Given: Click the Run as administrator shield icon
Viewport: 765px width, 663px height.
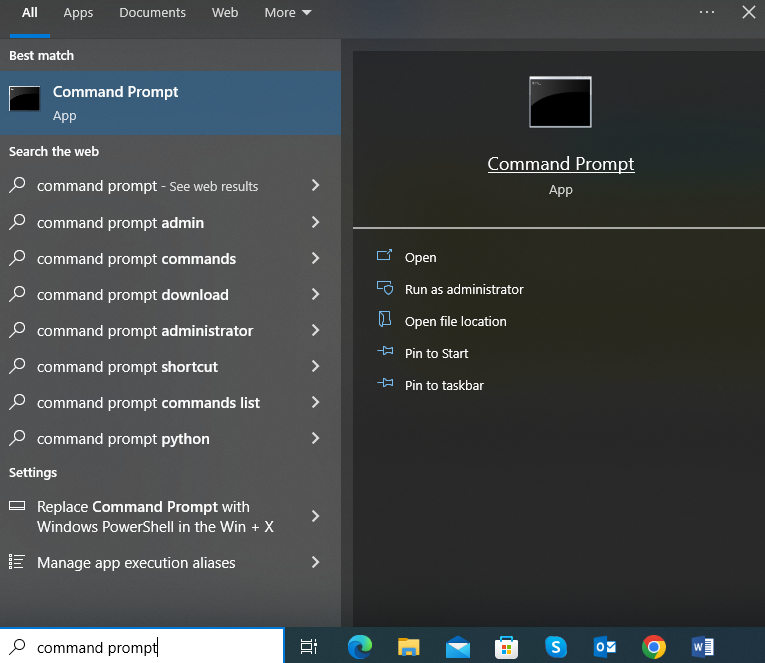Looking at the screenshot, I should [385, 288].
